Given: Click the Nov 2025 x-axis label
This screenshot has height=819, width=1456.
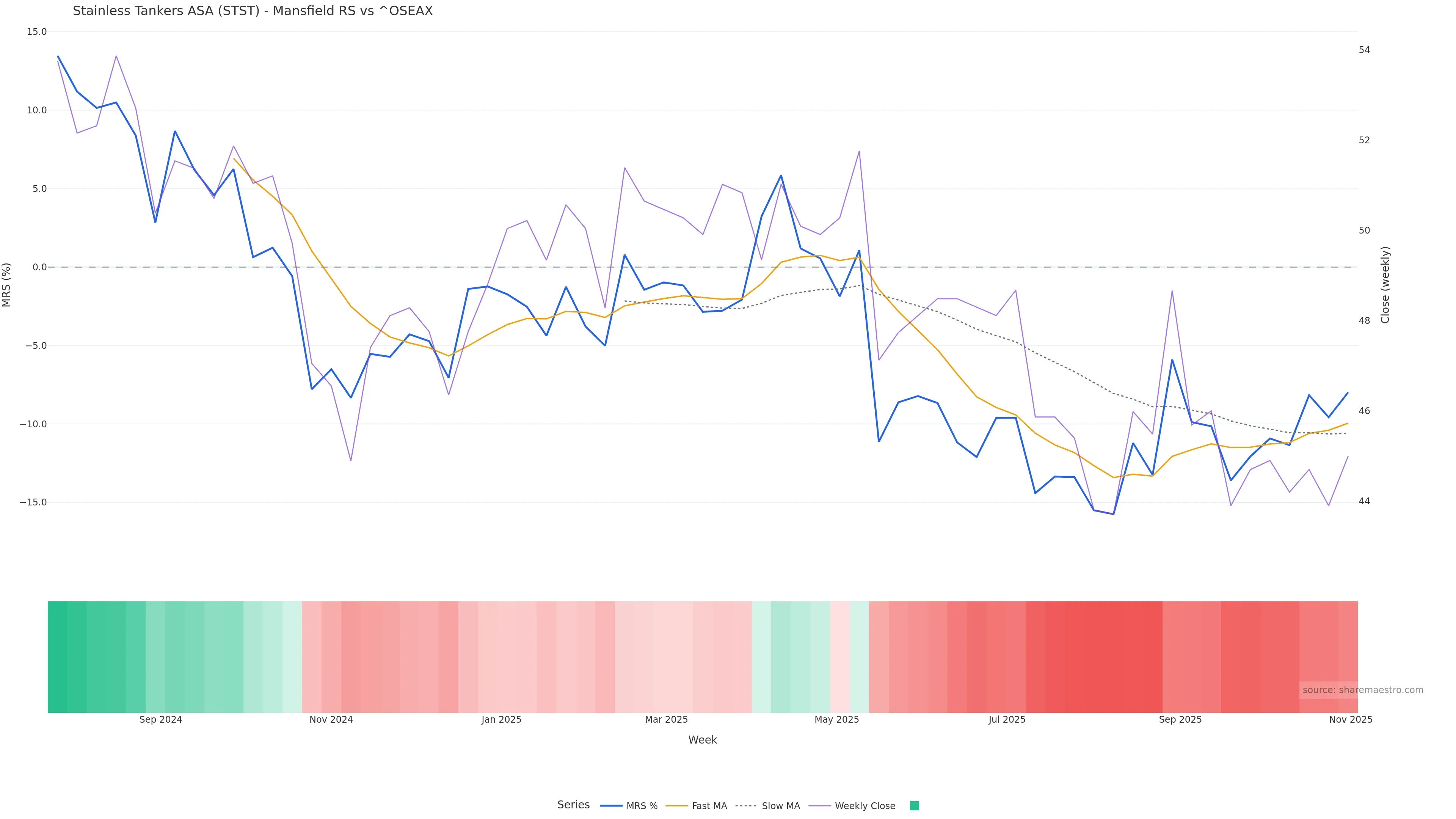Looking at the screenshot, I should click(1350, 720).
